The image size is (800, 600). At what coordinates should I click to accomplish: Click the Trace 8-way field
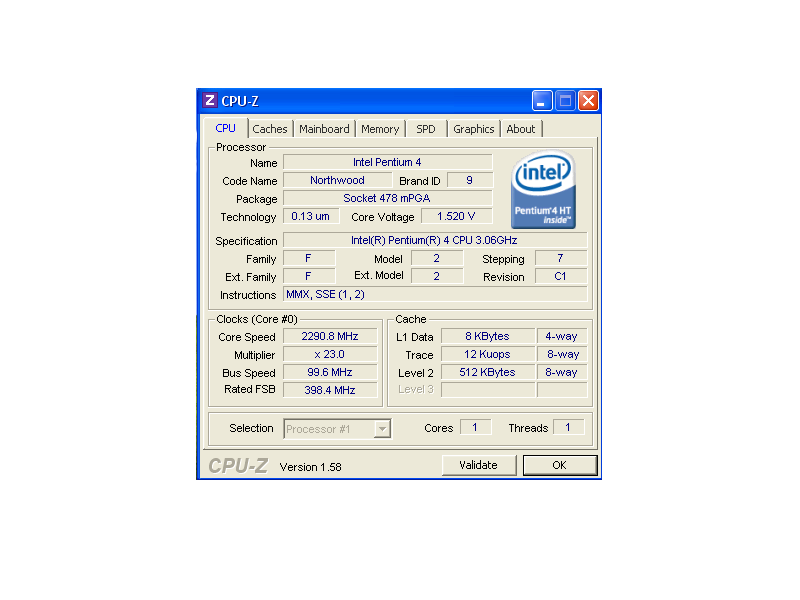[x=562, y=354]
